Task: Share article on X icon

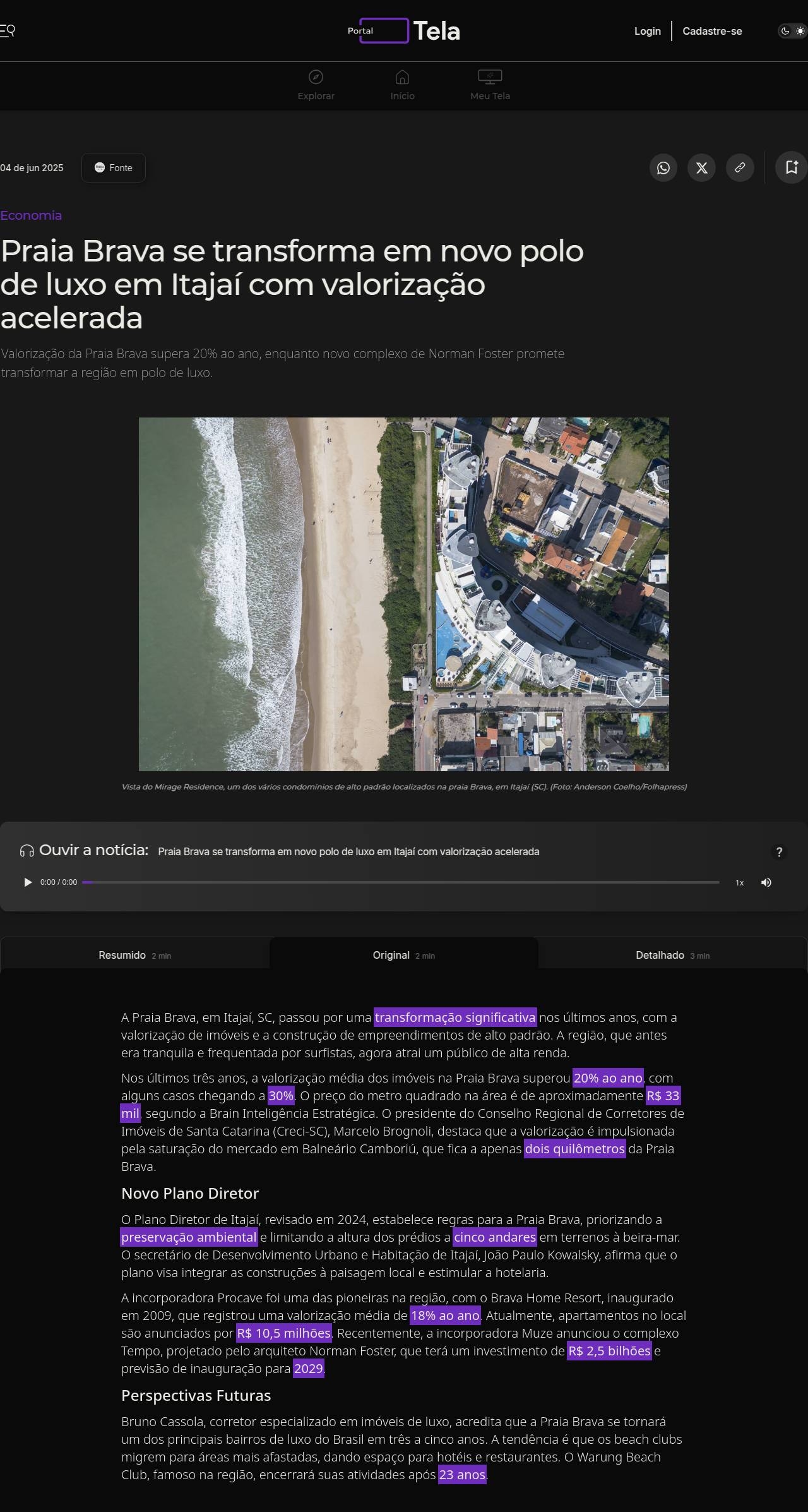Action: click(701, 168)
